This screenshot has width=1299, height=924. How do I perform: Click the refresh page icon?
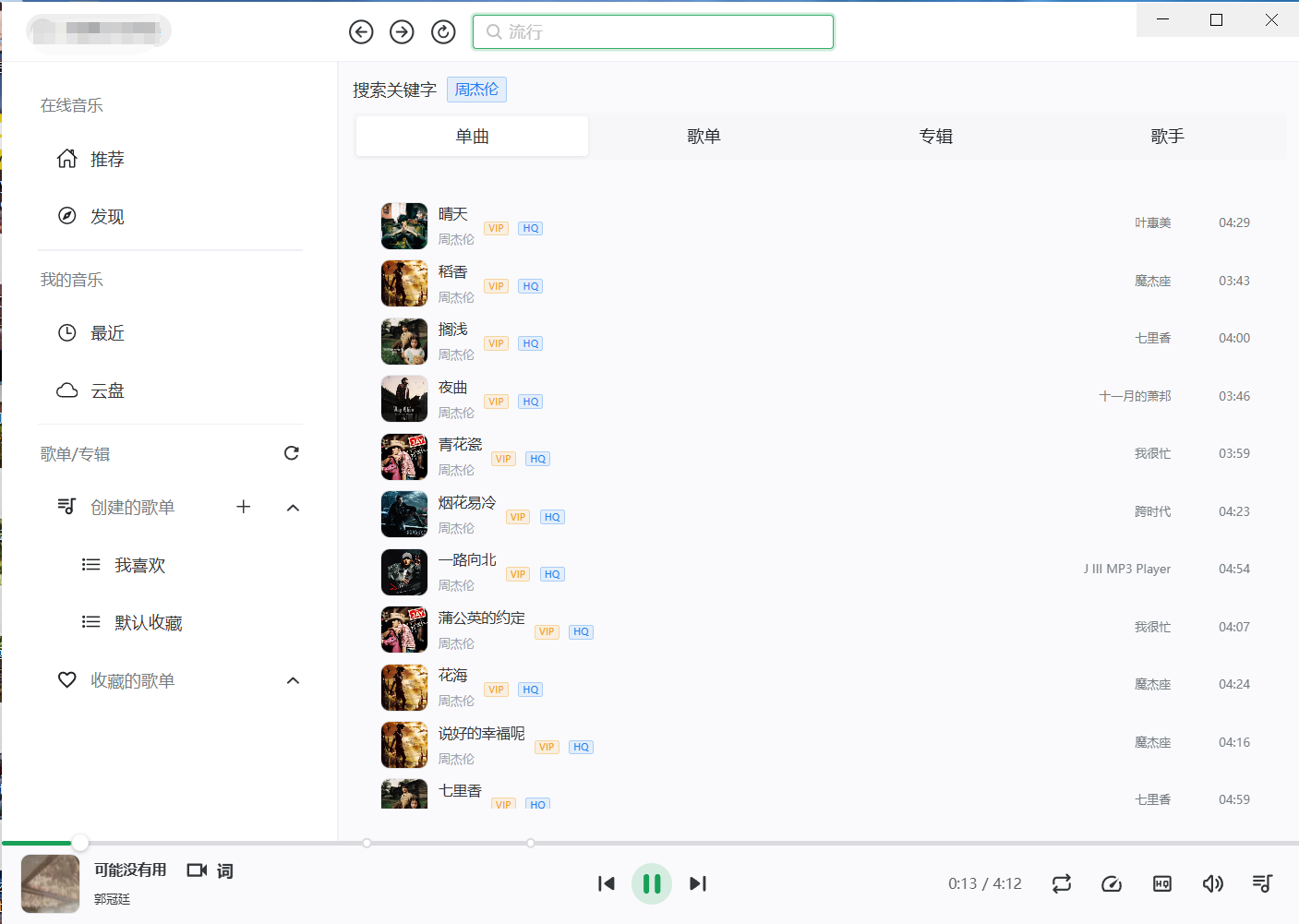click(x=443, y=32)
